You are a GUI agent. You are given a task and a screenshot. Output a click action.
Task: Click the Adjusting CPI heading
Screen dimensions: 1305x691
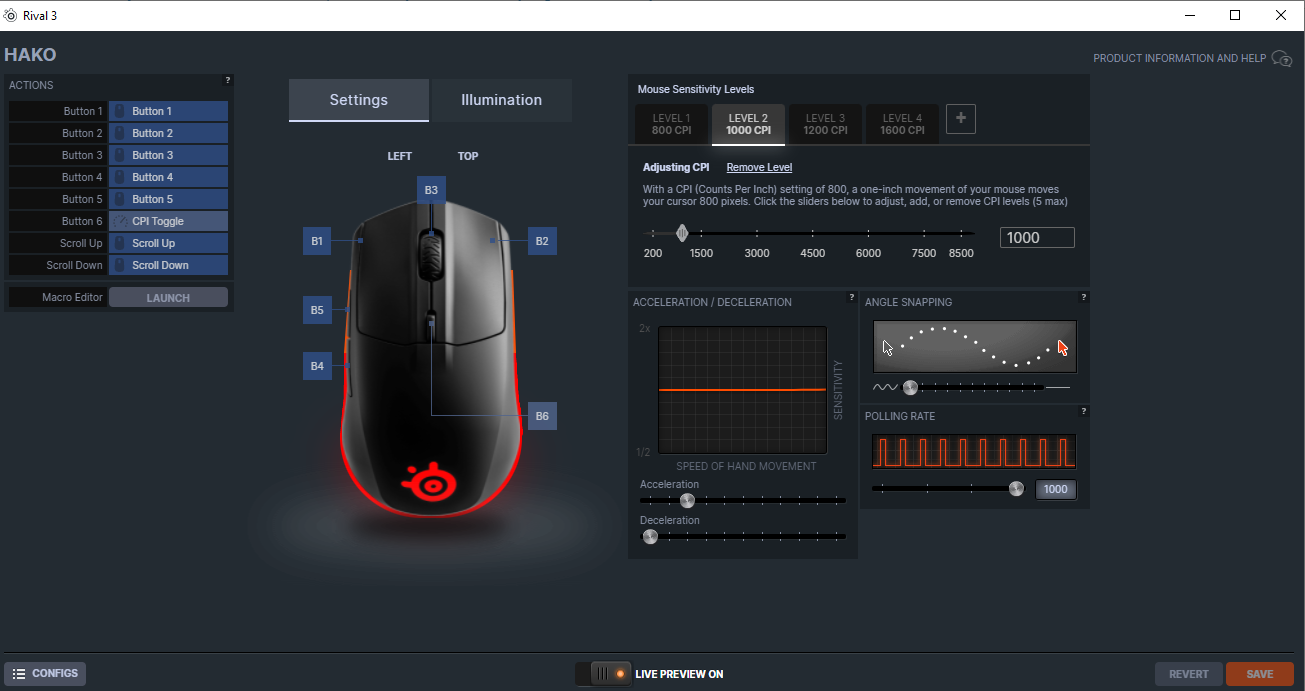tap(676, 167)
